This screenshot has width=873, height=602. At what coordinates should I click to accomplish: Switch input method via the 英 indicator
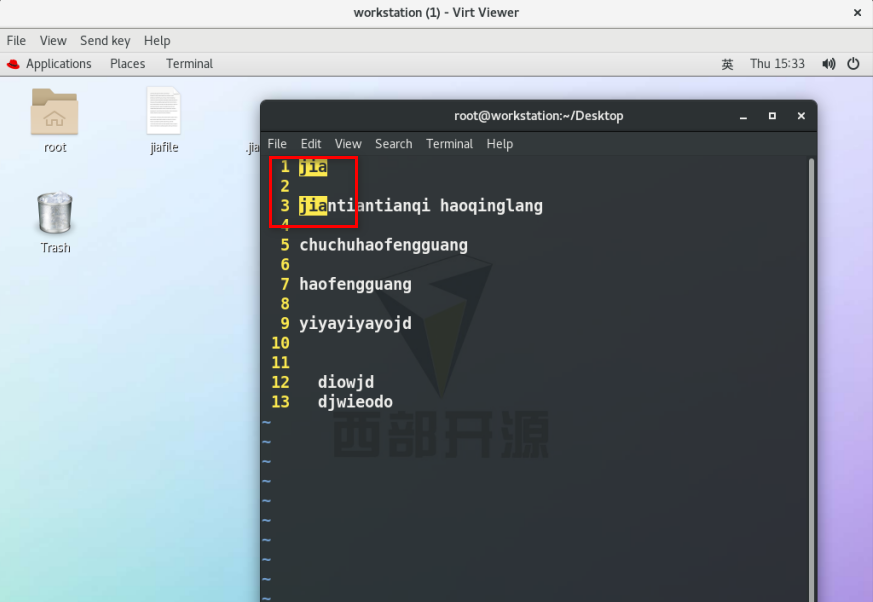(727, 64)
